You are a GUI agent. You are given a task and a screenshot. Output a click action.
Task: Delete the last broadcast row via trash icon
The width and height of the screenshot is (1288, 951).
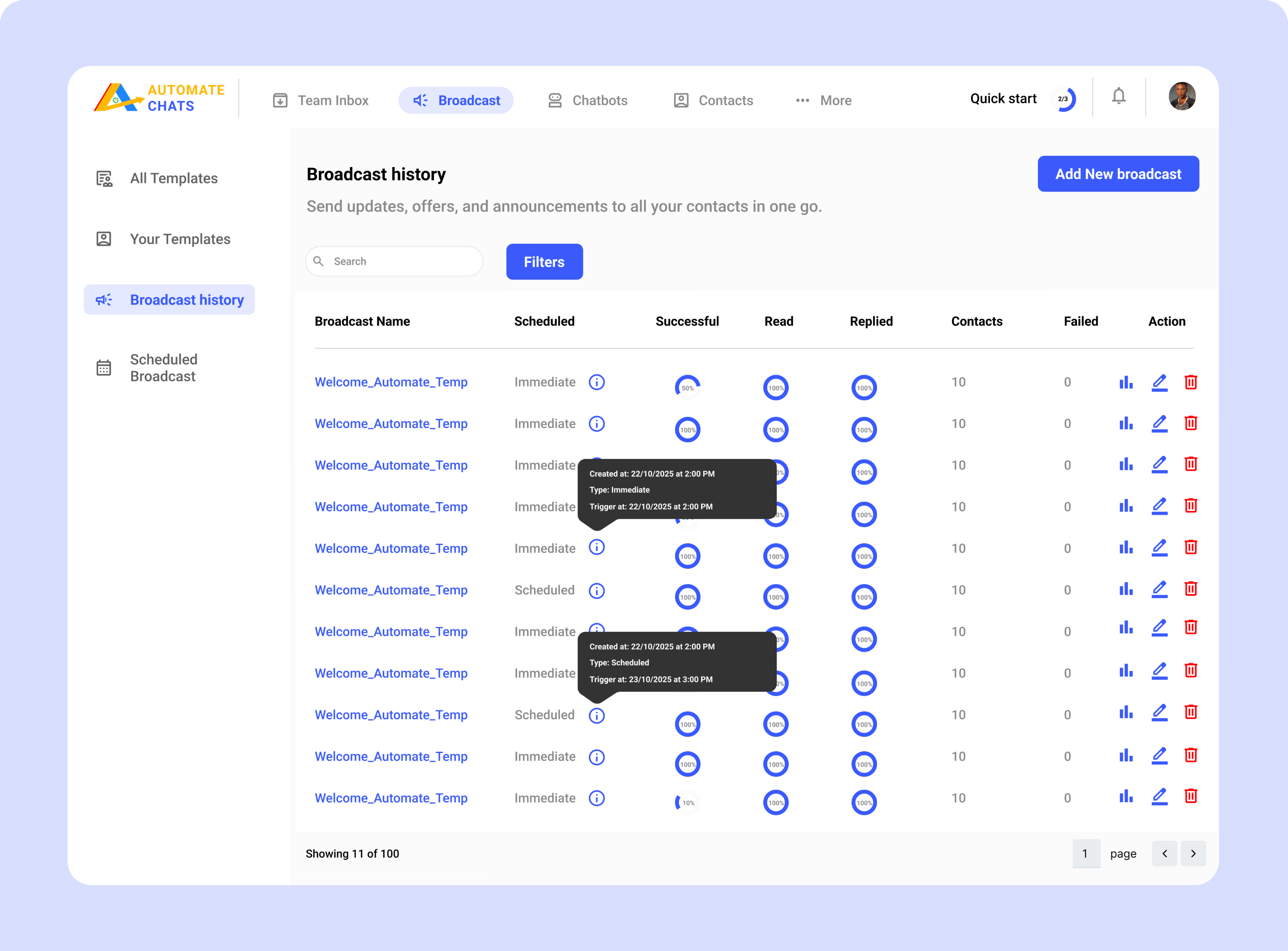tap(1191, 796)
